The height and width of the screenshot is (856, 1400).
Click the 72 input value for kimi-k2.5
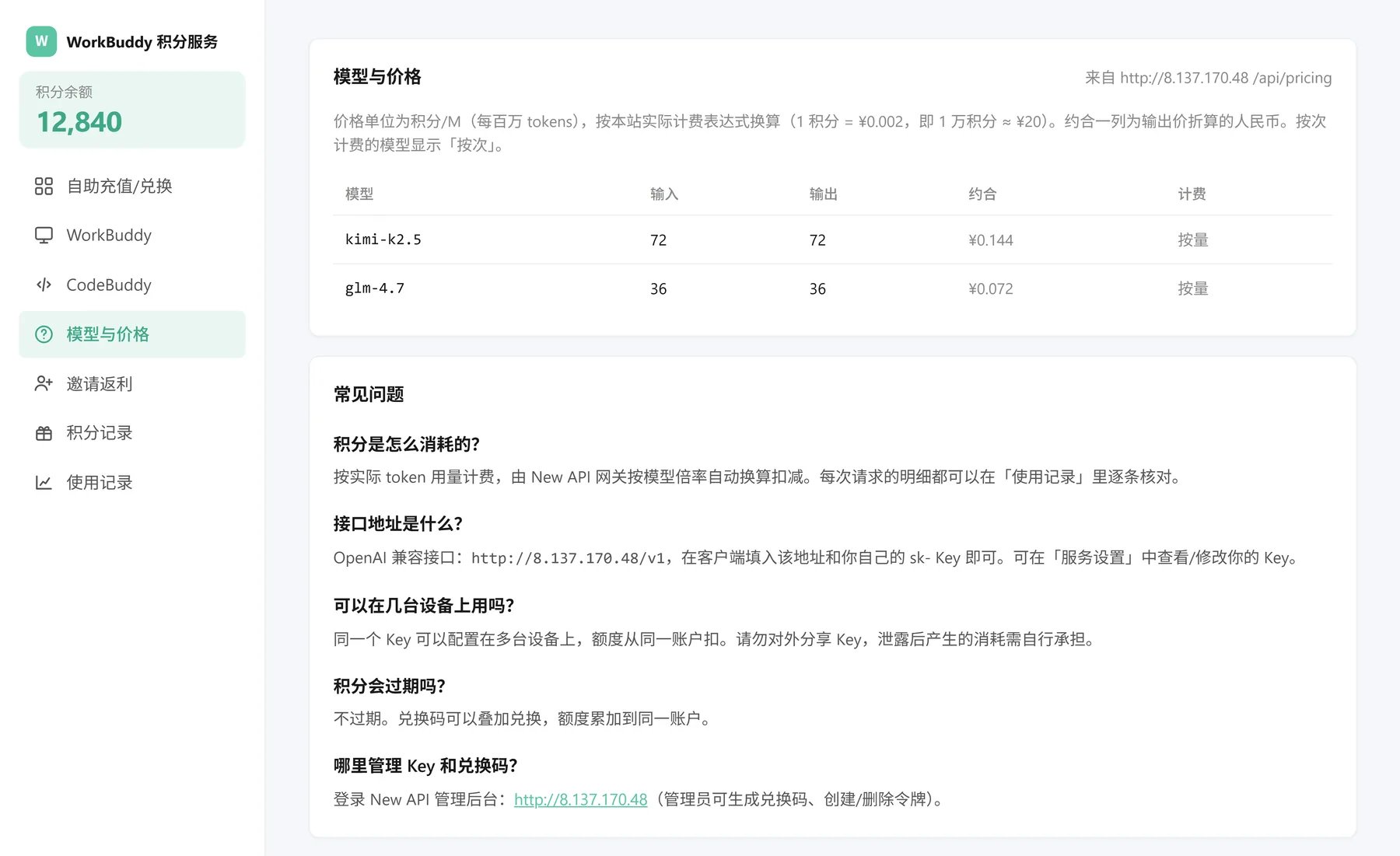(x=659, y=240)
